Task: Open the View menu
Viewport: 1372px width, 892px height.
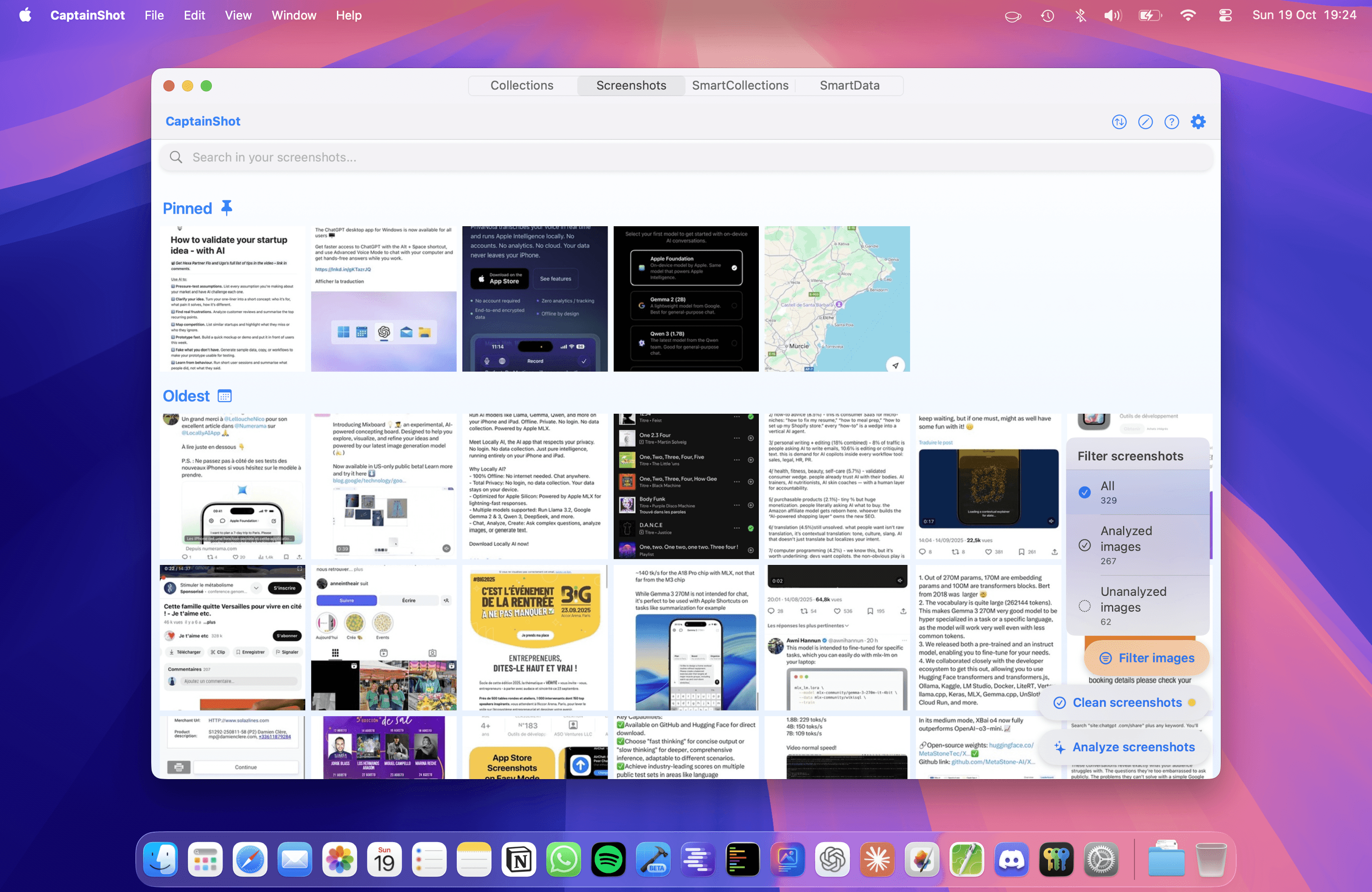Action: [x=238, y=15]
